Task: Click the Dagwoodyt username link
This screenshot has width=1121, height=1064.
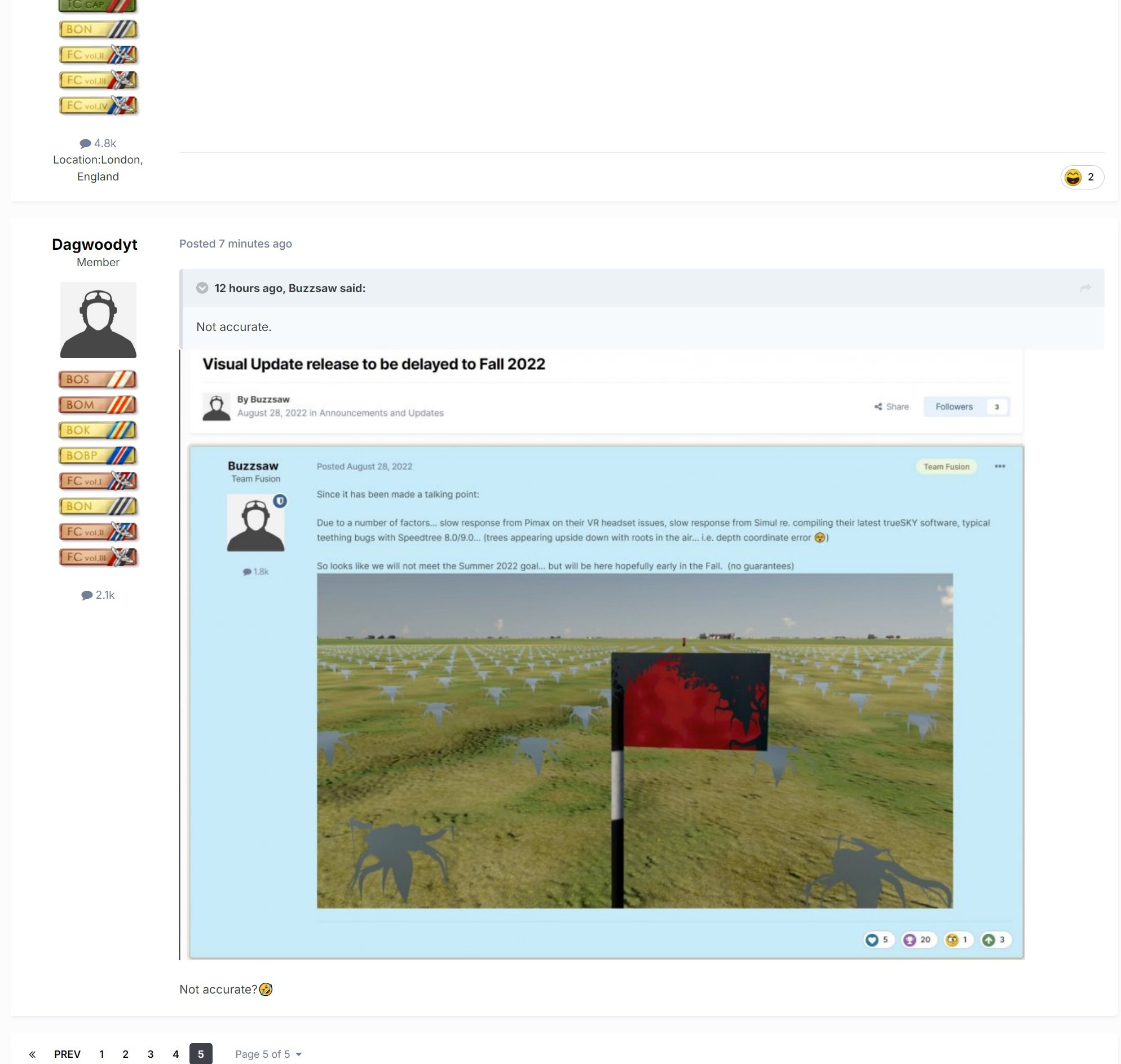Action: click(x=95, y=245)
